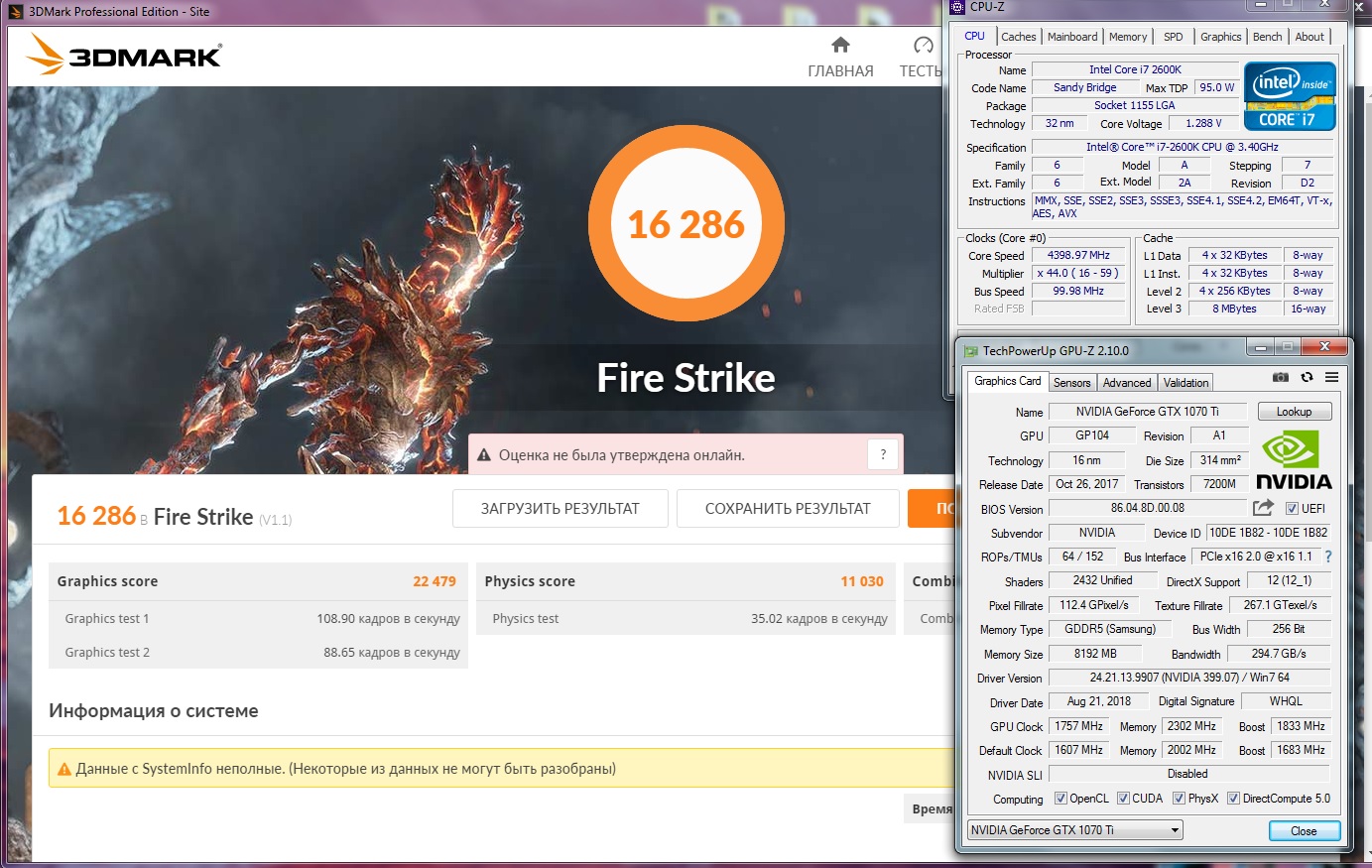
Task: Click the Socket 1155 LGA package field
Action: point(1135,105)
